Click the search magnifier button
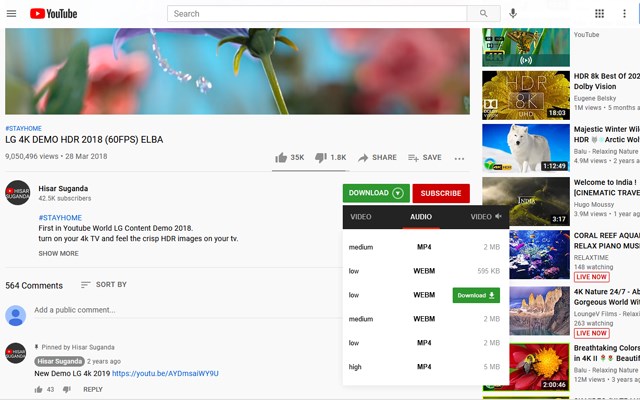The image size is (640, 400). pyautogui.click(x=484, y=13)
